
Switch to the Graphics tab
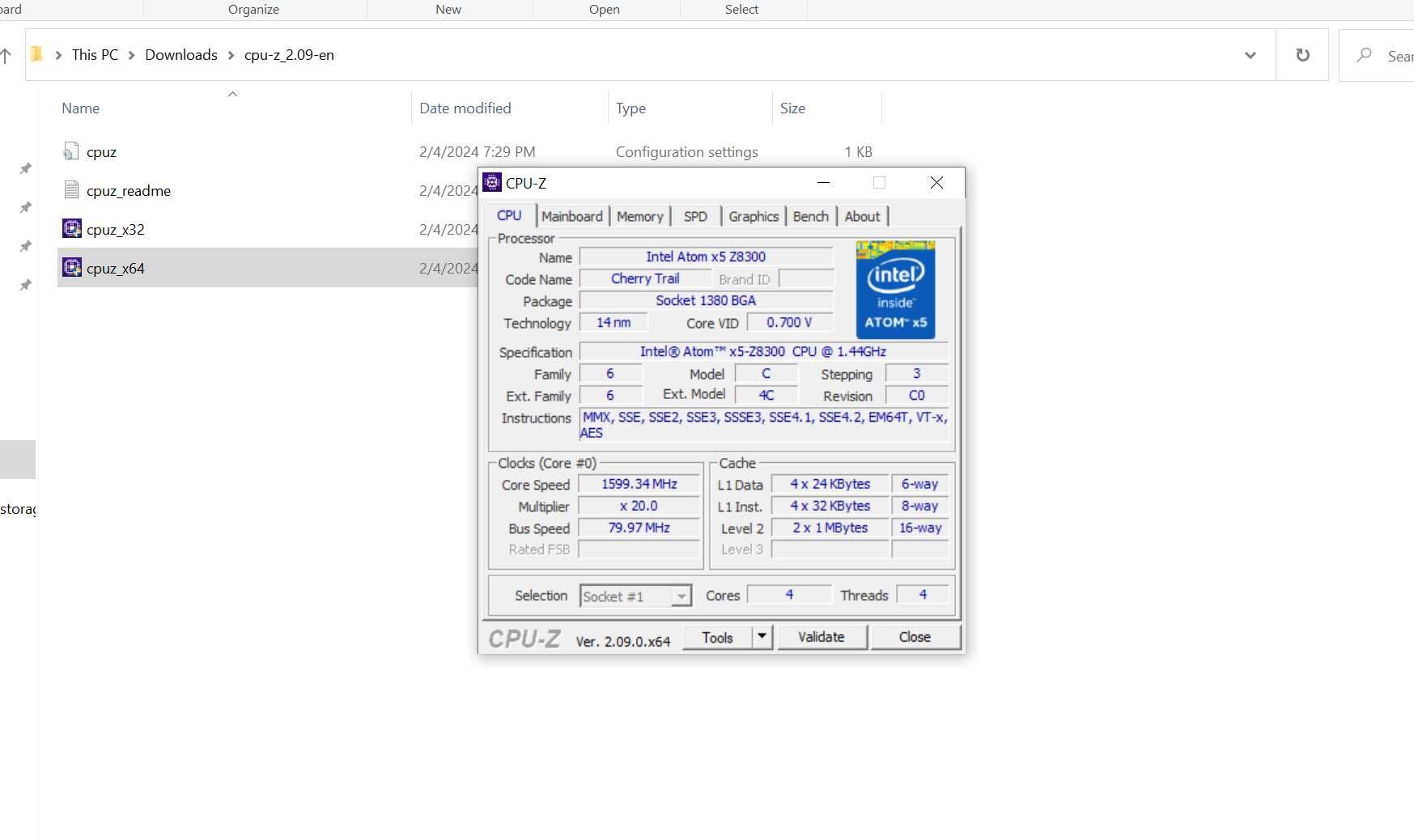tap(754, 216)
